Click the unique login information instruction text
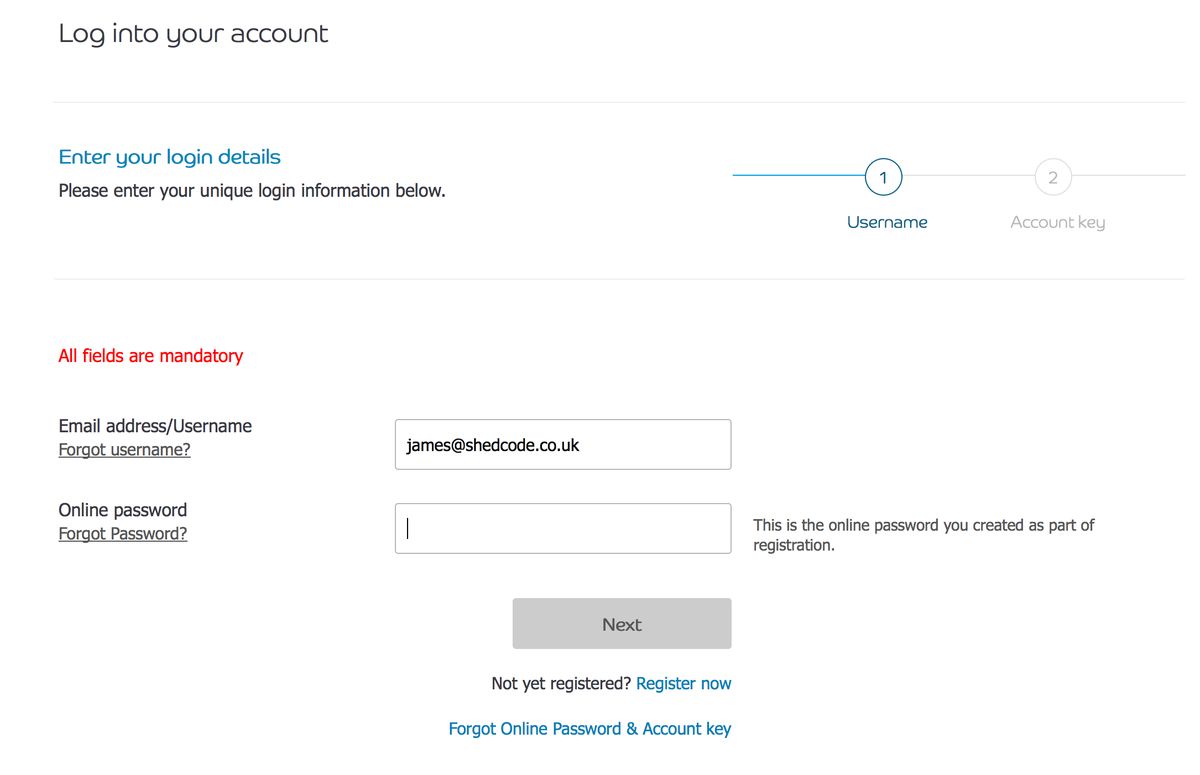Image resolution: width=1200 pixels, height=775 pixels. click(252, 190)
